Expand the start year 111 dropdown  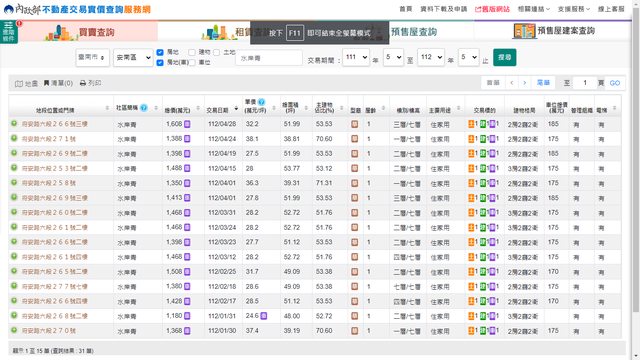click(356, 57)
